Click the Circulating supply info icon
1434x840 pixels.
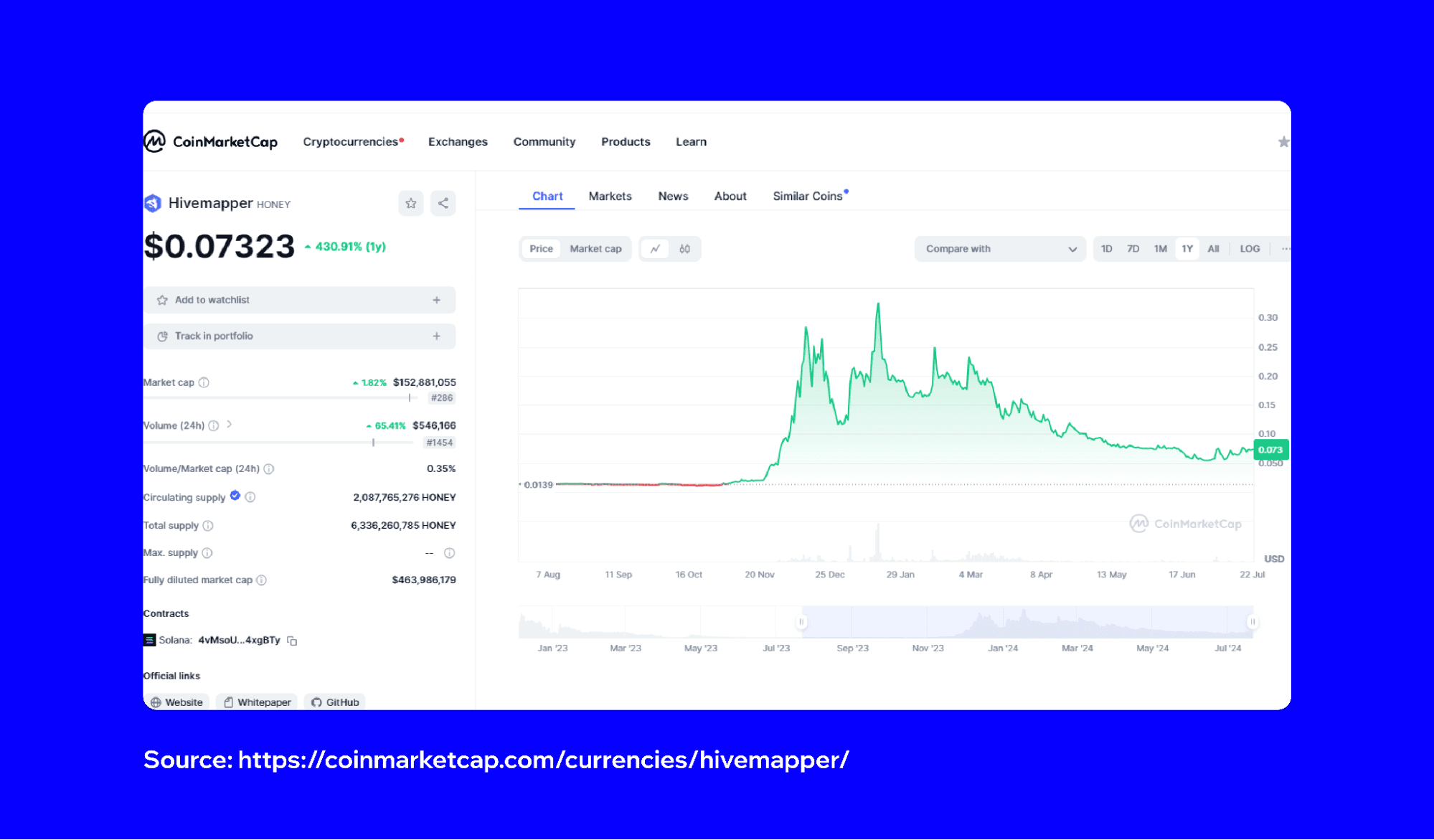pyautogui.click(x=250, y=496)
